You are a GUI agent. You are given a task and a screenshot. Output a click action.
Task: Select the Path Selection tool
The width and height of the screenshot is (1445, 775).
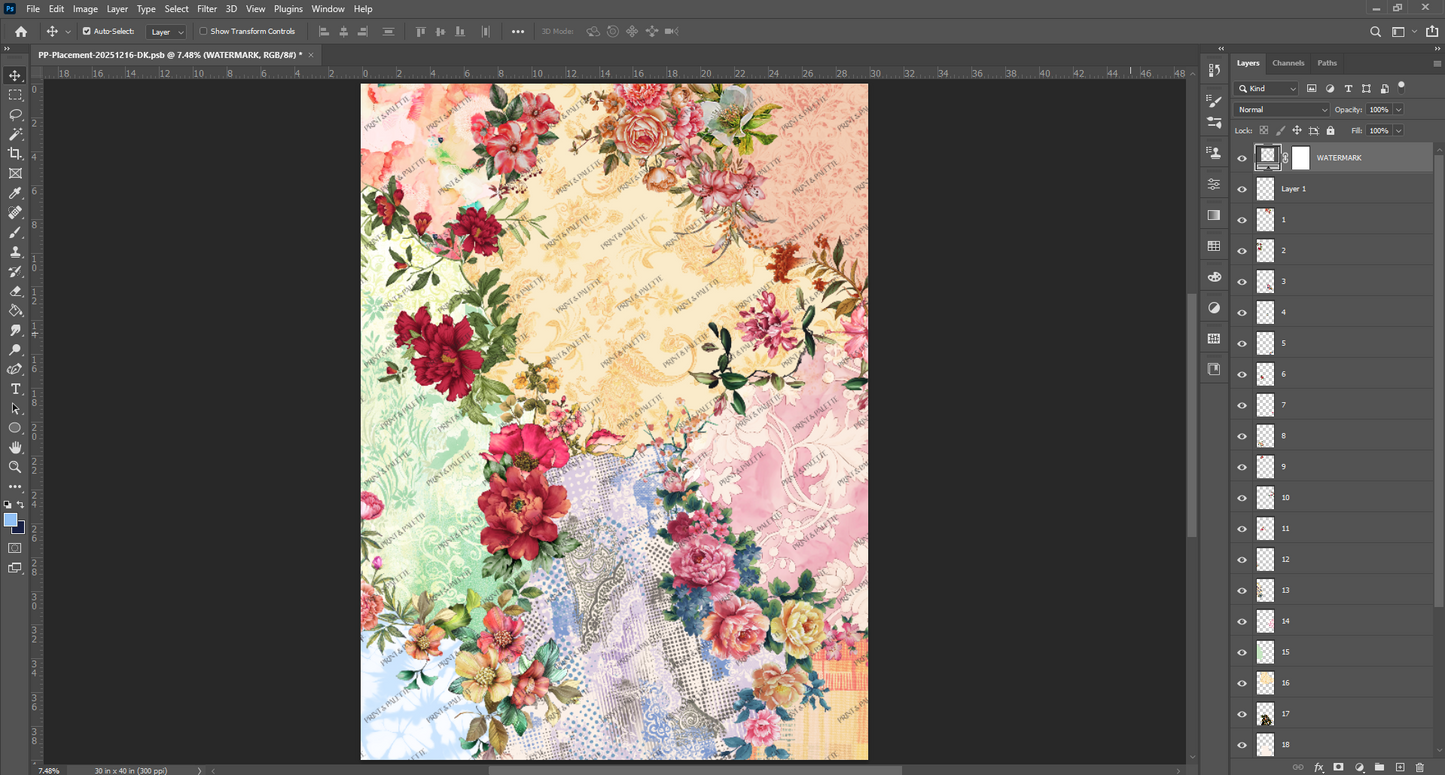click(x=15, y=408)
